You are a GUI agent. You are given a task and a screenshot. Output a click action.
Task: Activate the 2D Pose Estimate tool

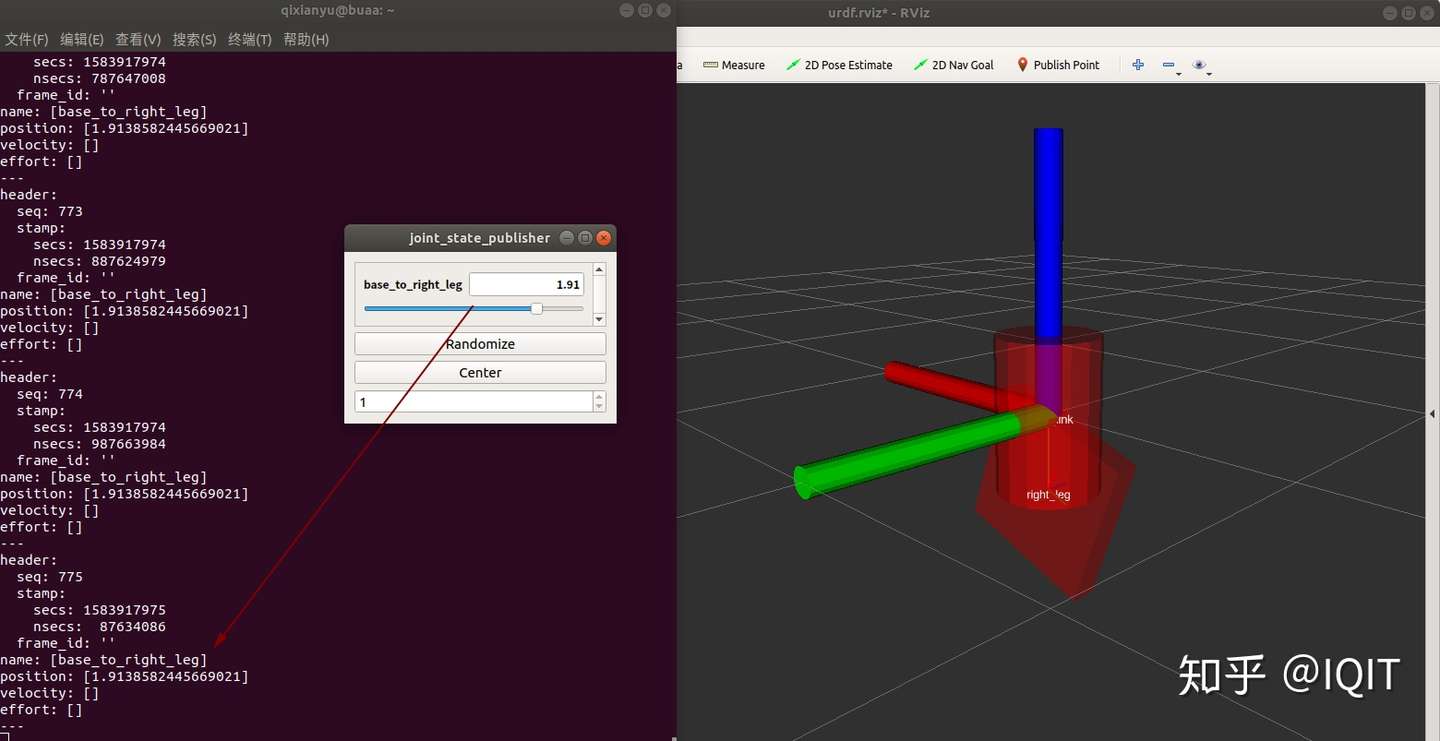point(839,65)
